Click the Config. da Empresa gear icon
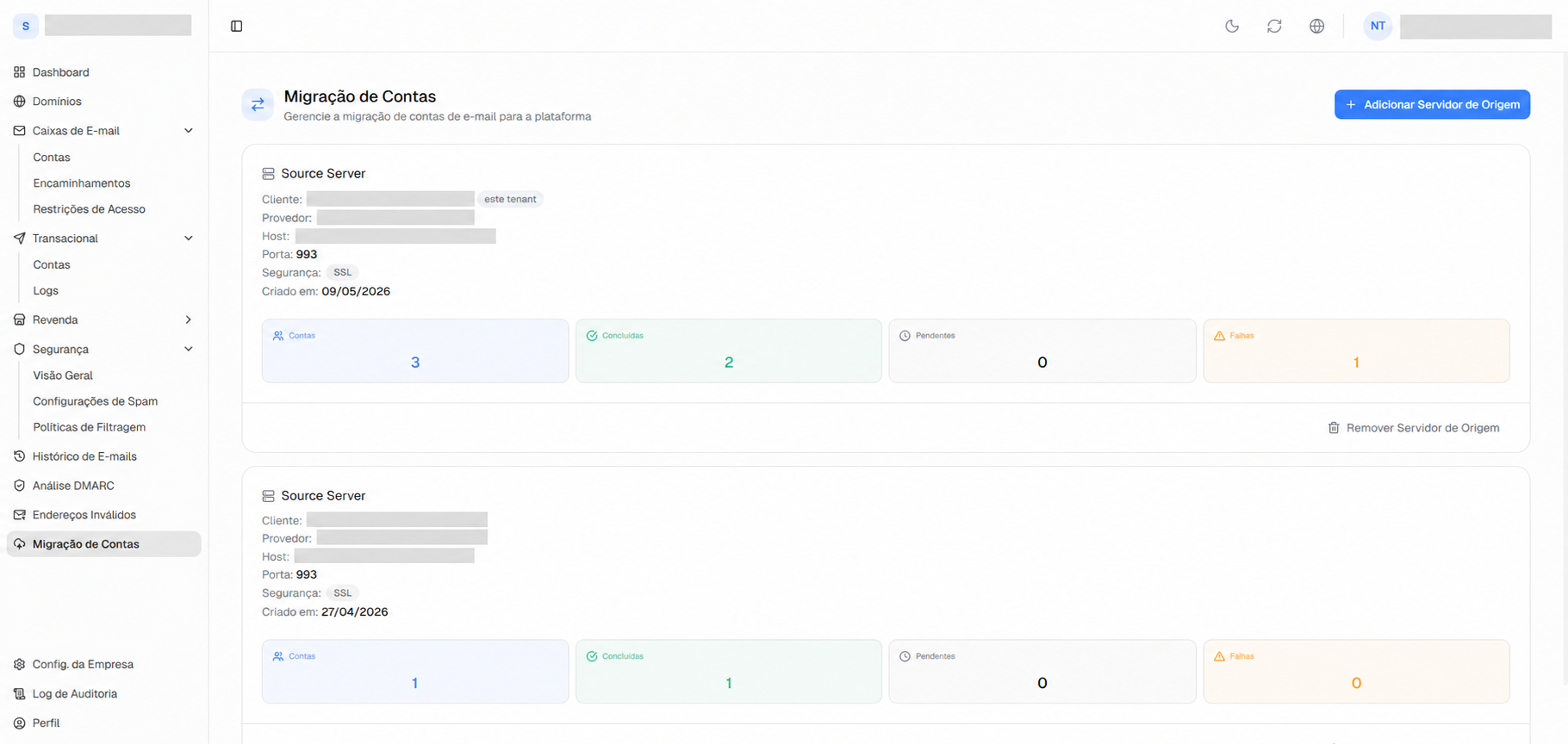Image resolution: width=1568 pixels, height=744 pixels. (19, 665)
